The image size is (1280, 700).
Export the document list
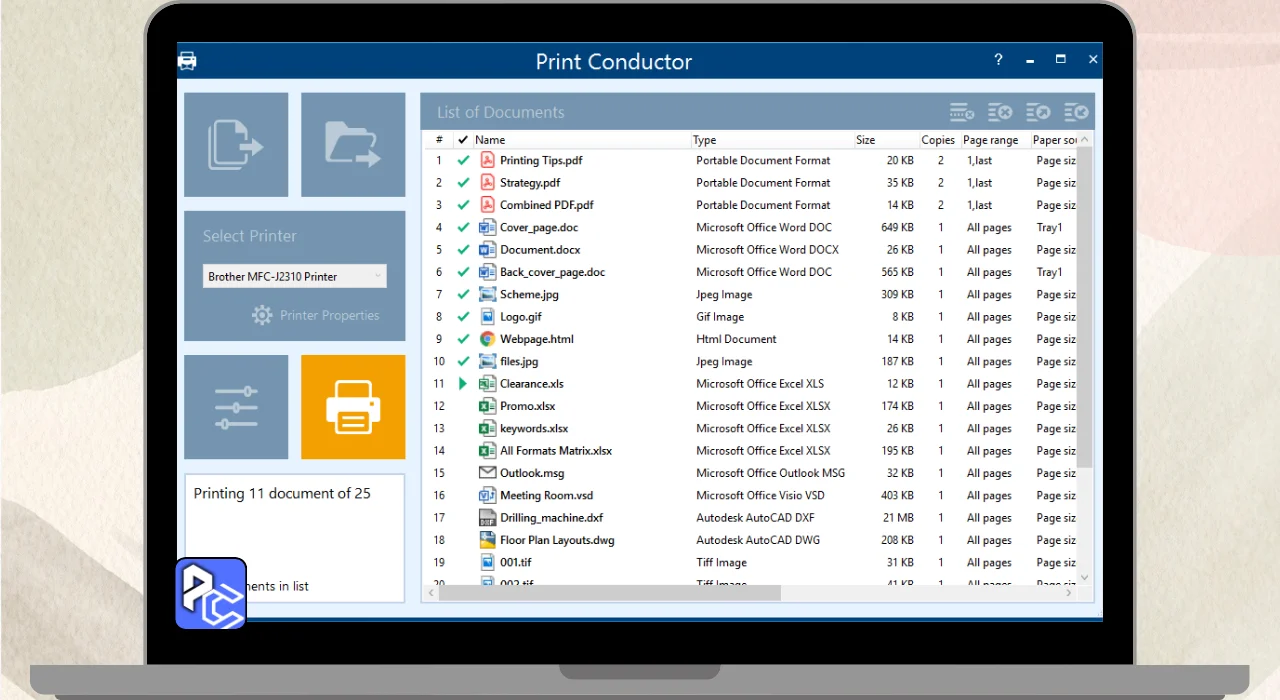(1038, 112)
